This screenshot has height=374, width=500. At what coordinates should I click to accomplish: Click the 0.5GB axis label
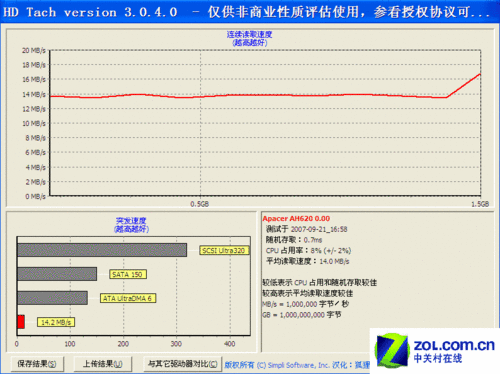point(200,204)
